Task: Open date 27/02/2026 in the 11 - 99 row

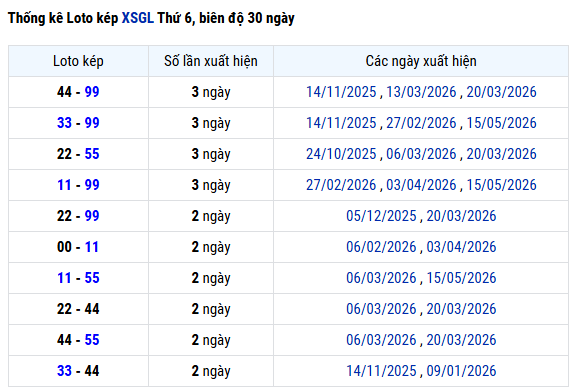Action: [x=341, y=185]
